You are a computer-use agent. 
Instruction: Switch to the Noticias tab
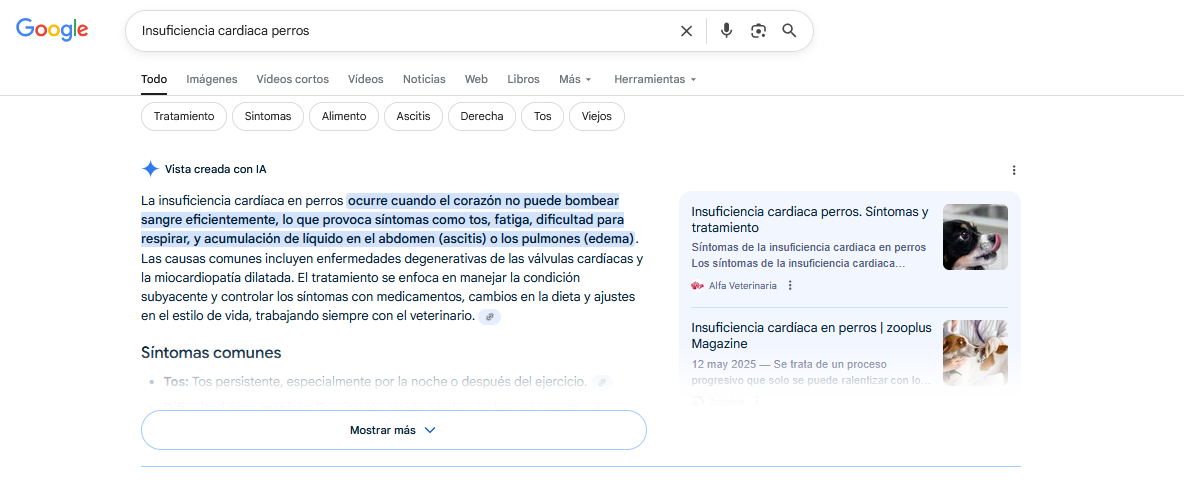424,79
